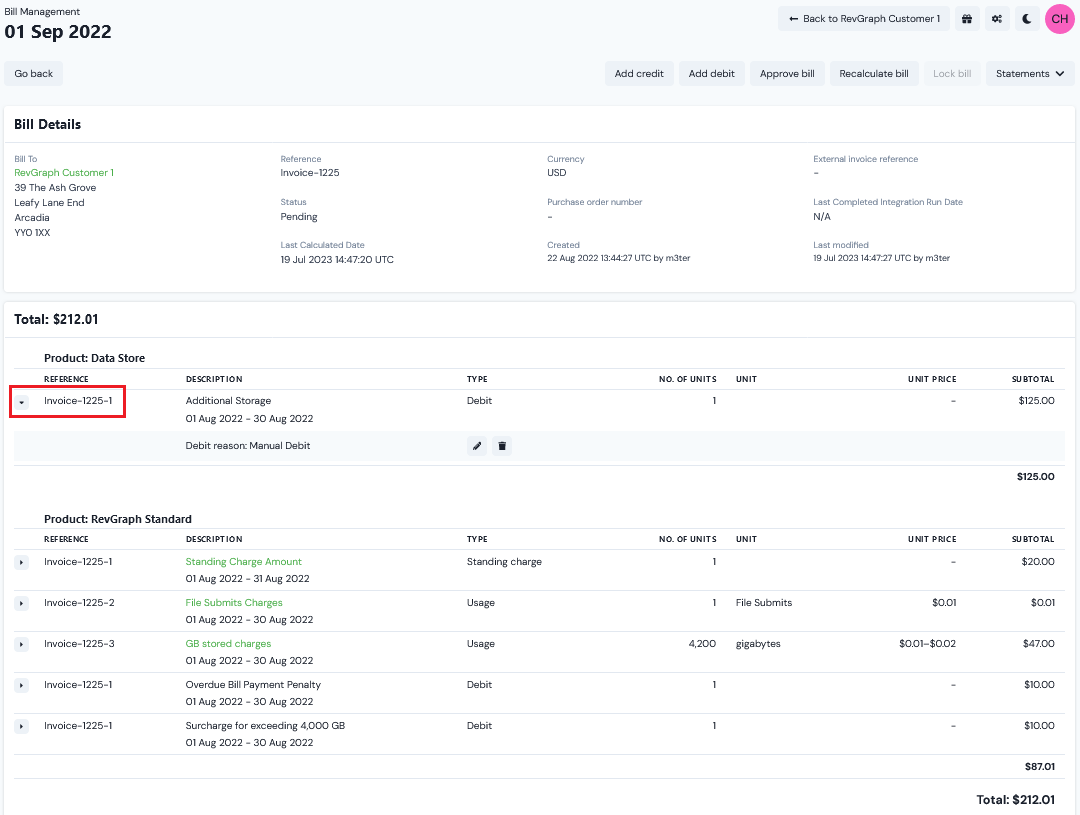
Task: Click the Last Calculated Date value
Action: [337, 260]
